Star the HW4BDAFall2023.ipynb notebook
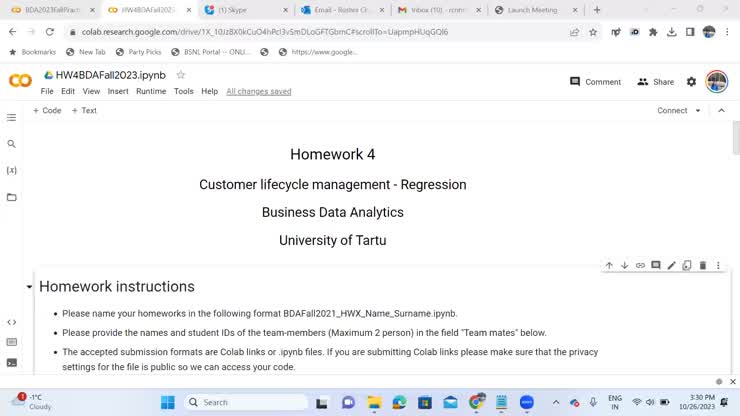Viewport: 740px width, 416px height. pyautogui.click(x=181, y=75)
